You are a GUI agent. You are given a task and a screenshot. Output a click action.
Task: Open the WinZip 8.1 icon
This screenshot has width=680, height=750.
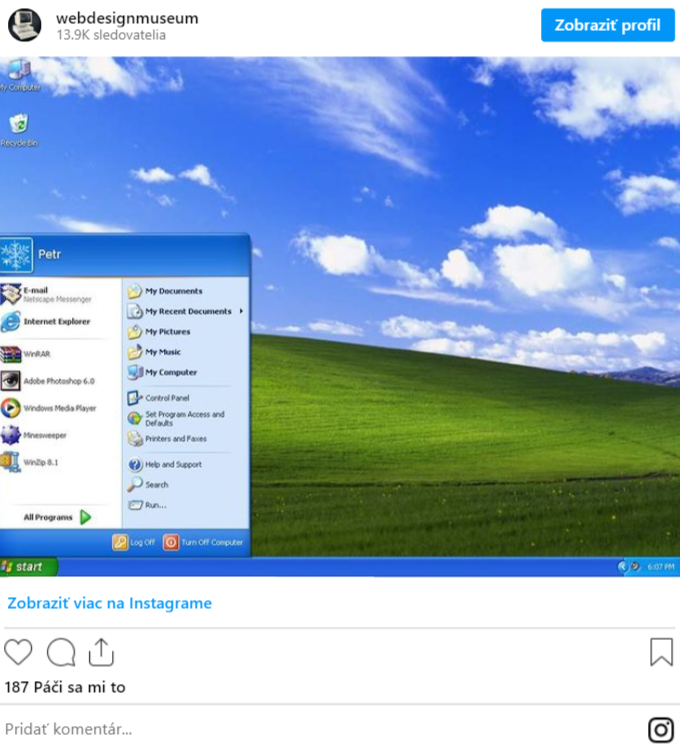[x=11, y=462]
